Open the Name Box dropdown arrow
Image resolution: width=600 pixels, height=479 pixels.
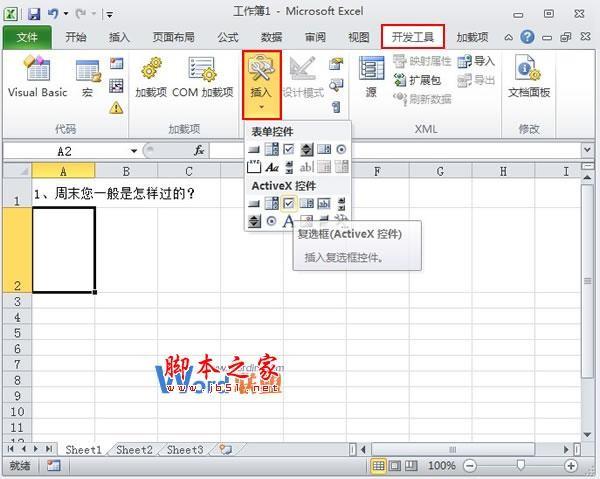134,151
